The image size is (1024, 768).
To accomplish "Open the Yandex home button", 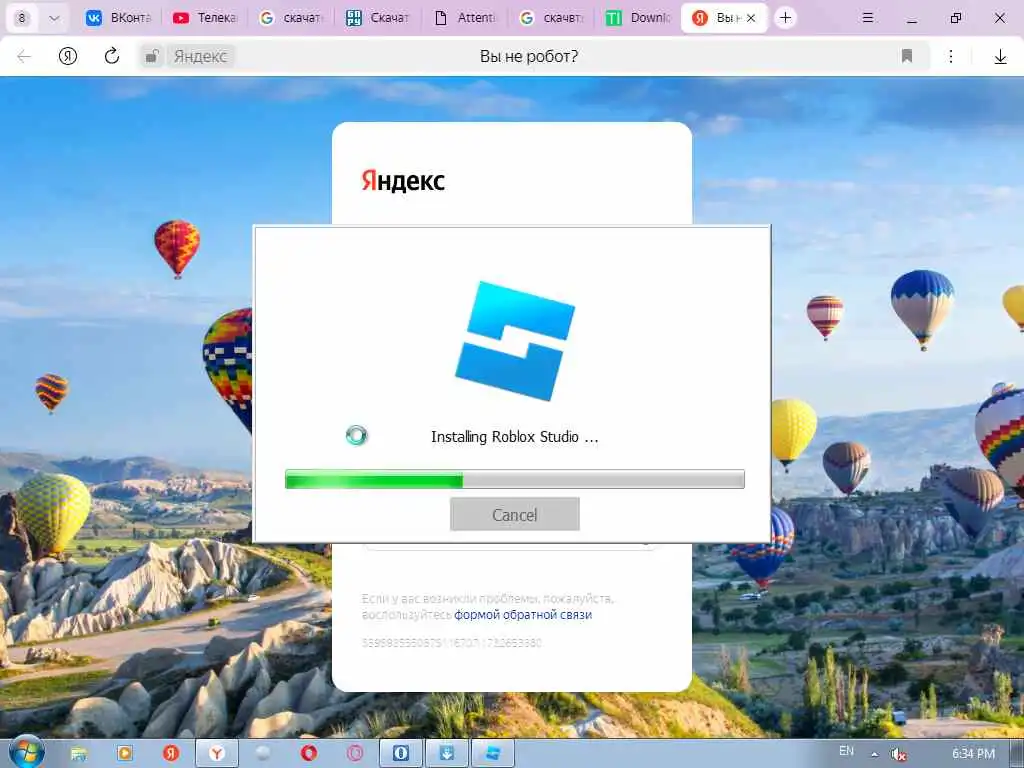I will (x=68, y=56).
